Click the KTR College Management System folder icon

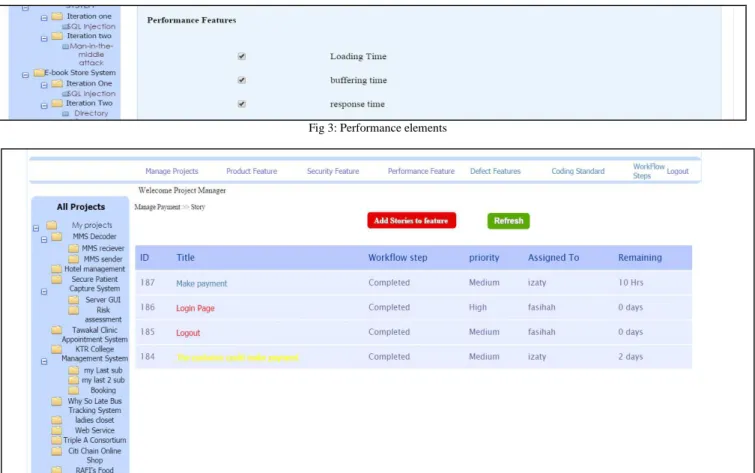point(57,349)
